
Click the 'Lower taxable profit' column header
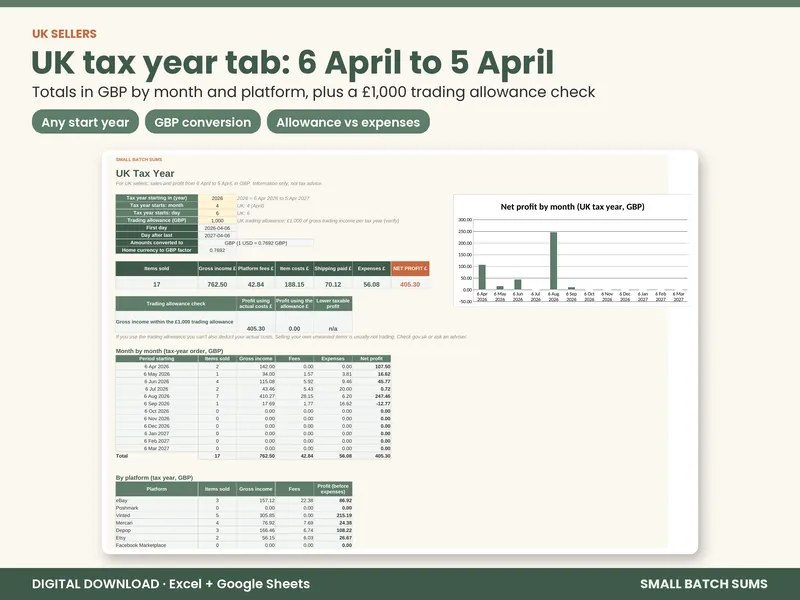[x=333, y=304]
